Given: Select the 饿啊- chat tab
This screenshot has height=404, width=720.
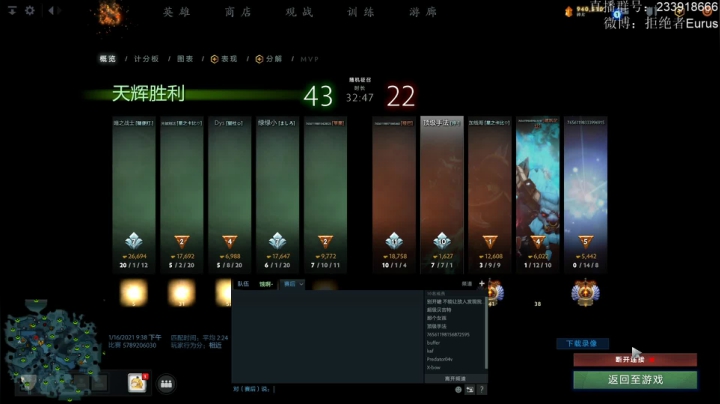Looking at the screenshot, I should 266,284.
